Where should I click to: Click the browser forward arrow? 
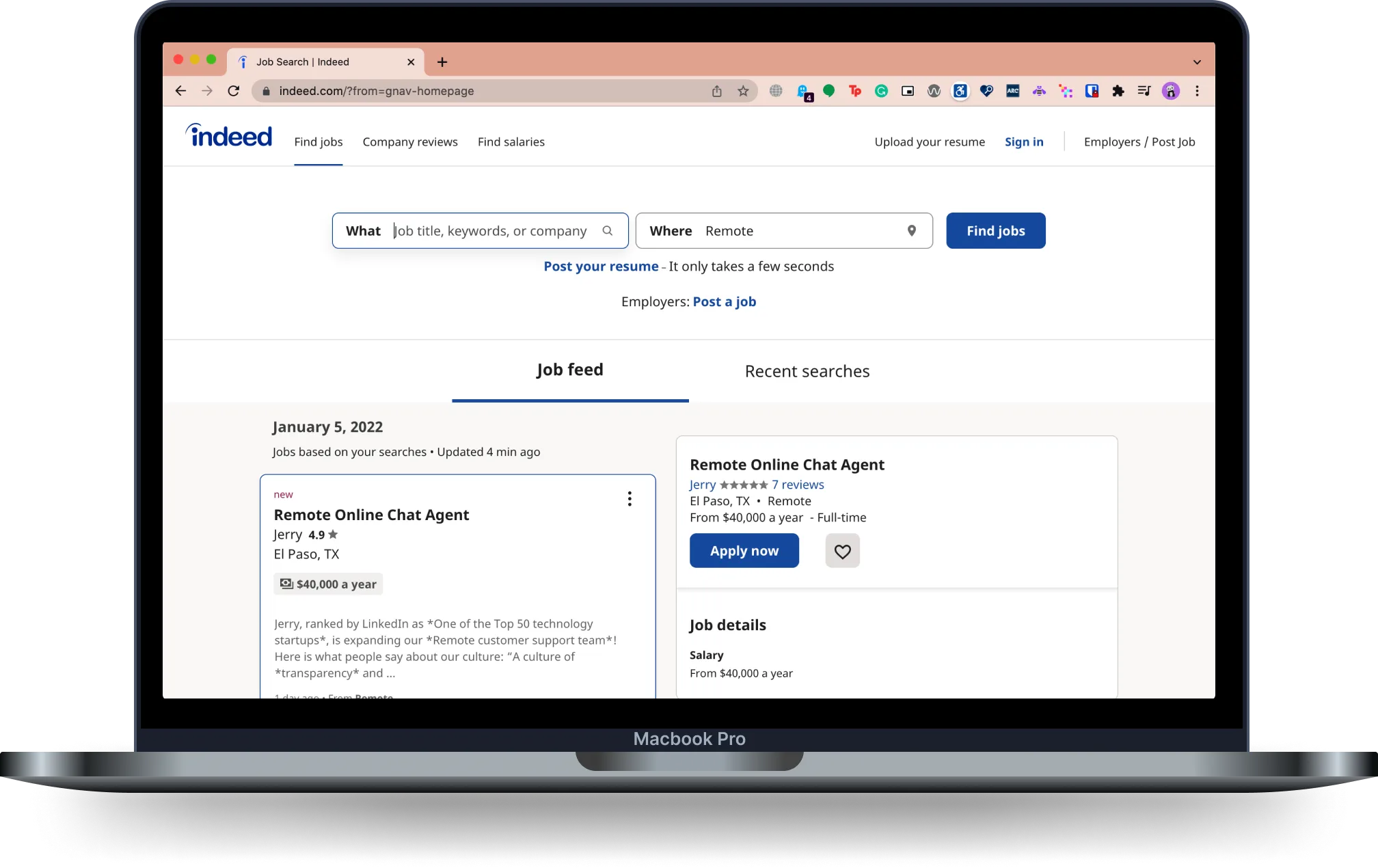(x=207, y=91)
